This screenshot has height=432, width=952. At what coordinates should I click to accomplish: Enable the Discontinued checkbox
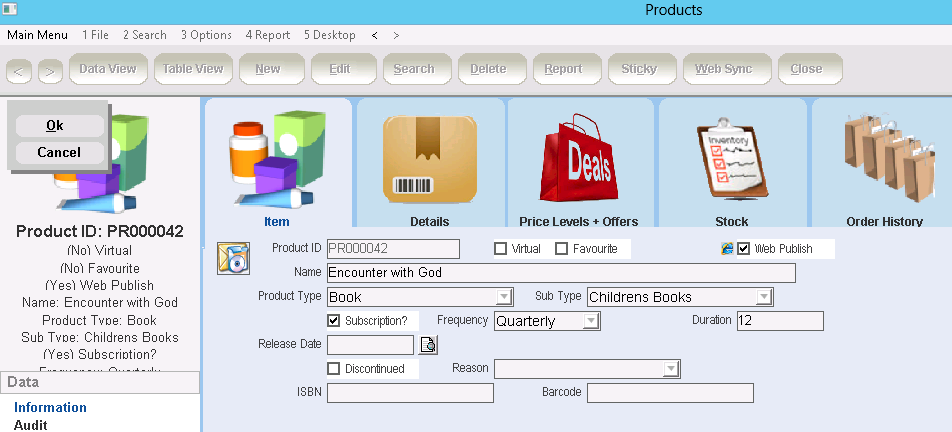[333, 368]
